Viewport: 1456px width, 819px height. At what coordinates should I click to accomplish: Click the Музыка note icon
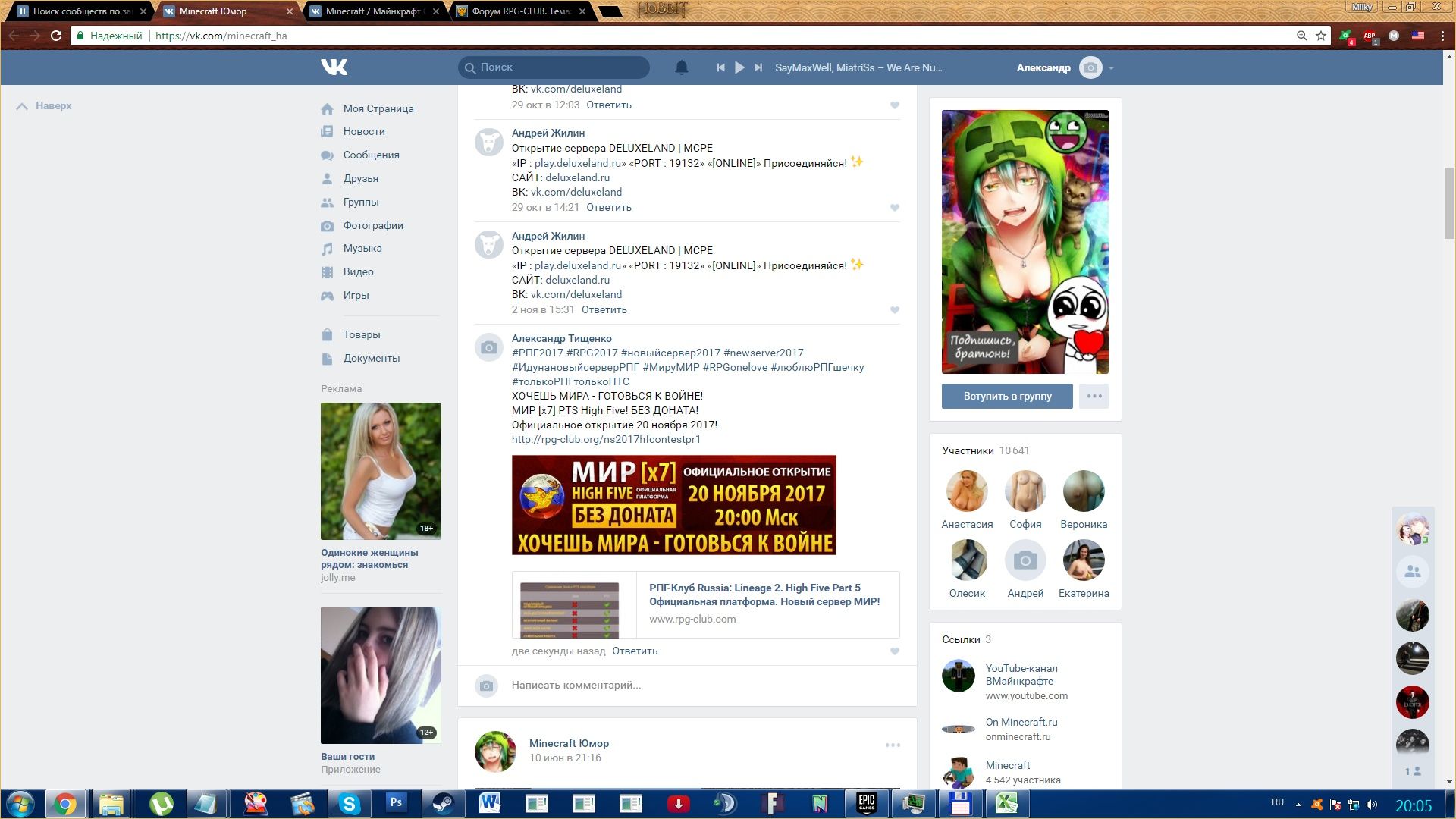[327, 249]
